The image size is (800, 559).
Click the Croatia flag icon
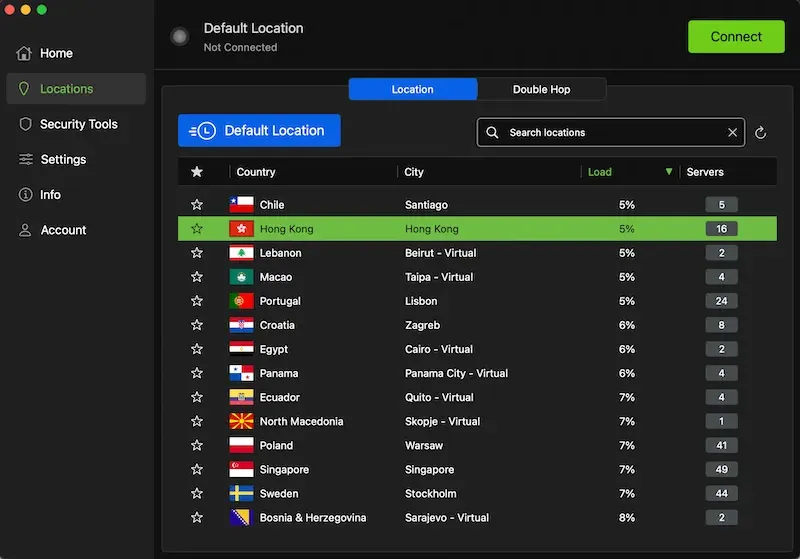[241, 325]
